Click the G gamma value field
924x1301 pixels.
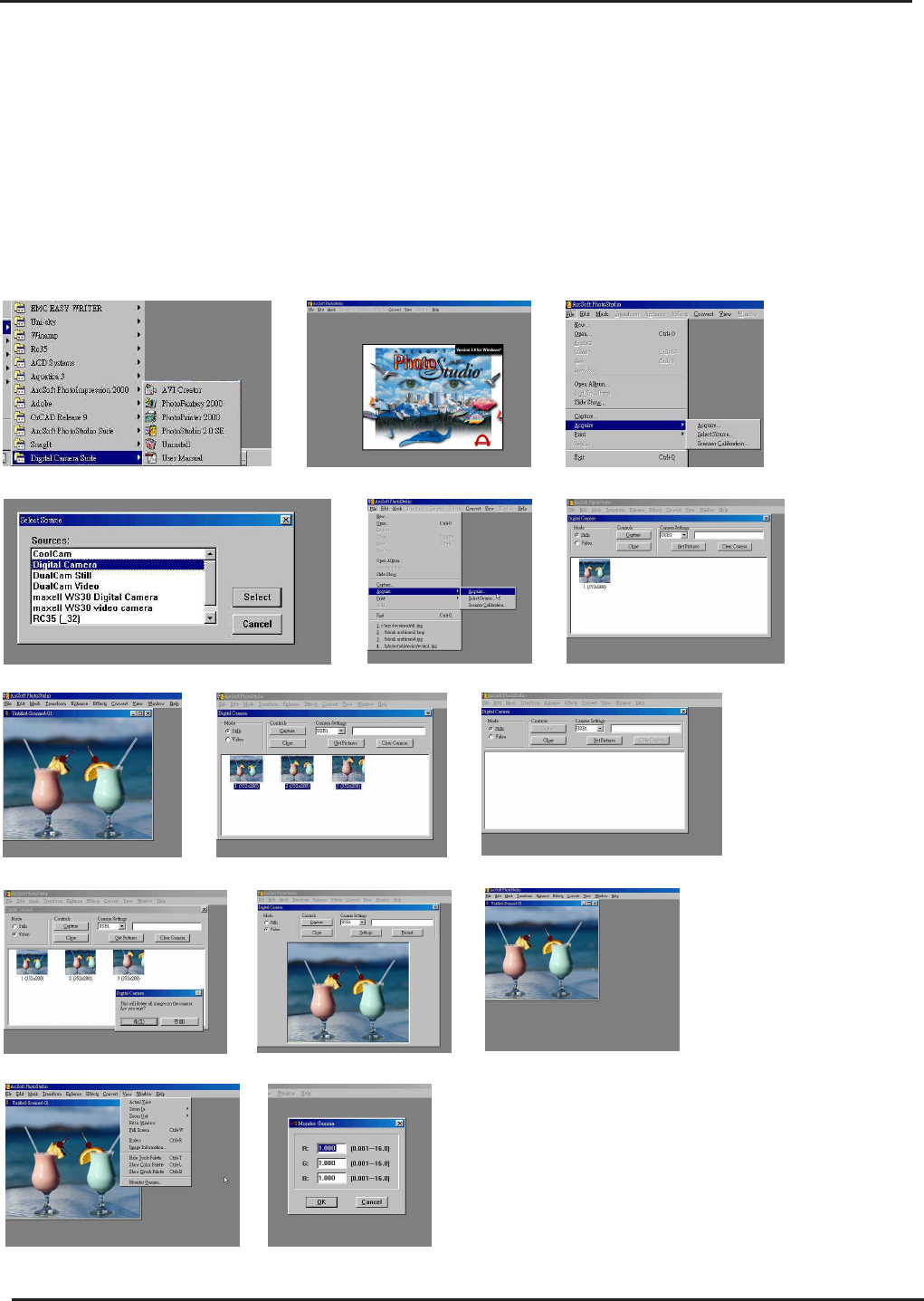click(x=331, y=1163)
